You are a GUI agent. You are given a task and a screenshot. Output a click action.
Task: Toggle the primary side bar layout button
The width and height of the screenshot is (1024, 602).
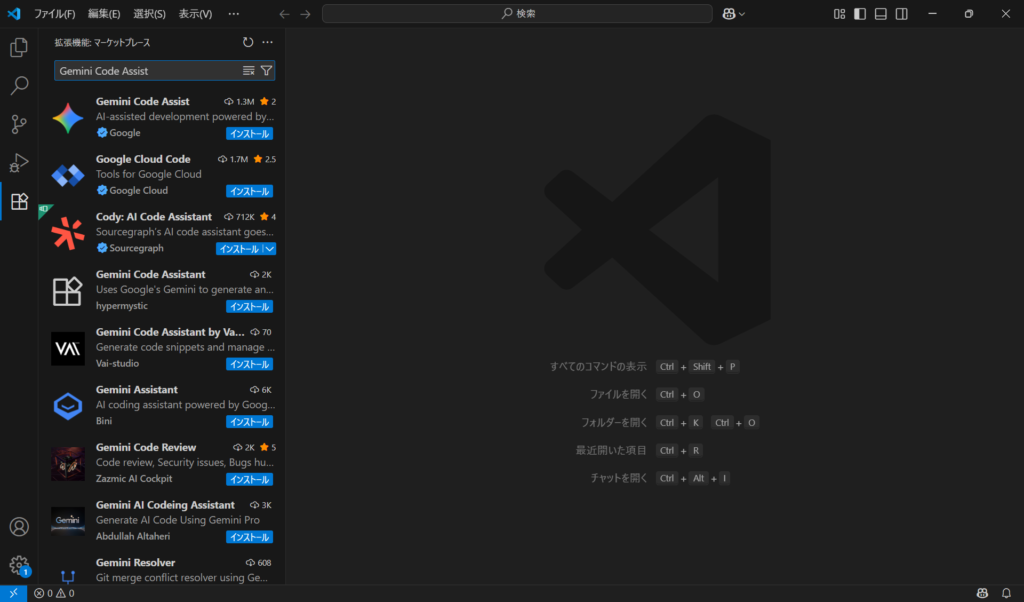(860, 14)
